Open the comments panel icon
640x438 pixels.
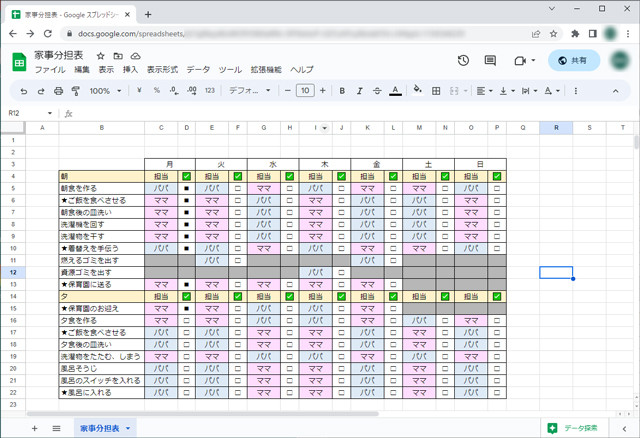(x=491, y=61)
